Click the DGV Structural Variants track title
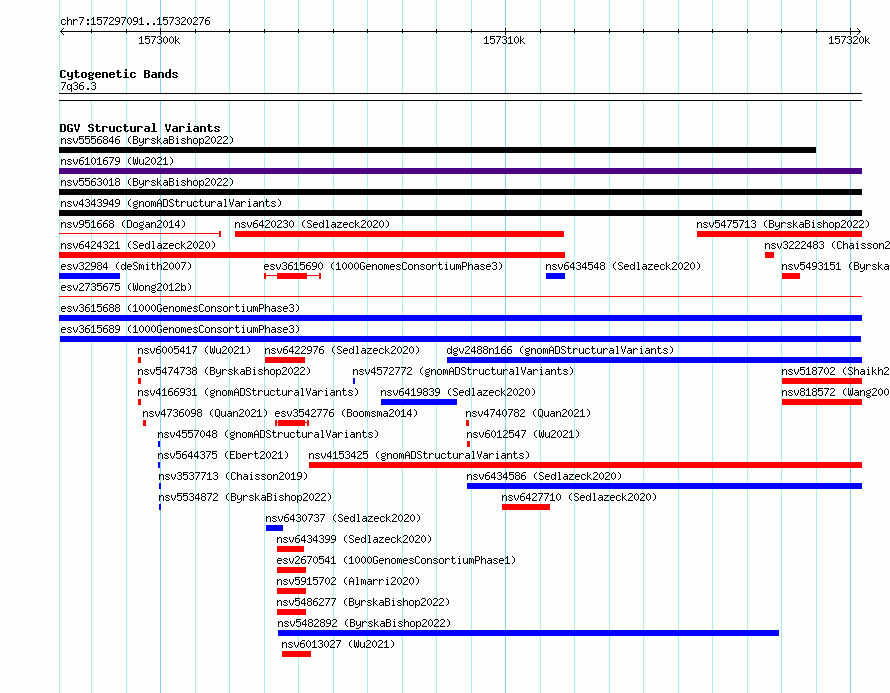 [140, 128]
